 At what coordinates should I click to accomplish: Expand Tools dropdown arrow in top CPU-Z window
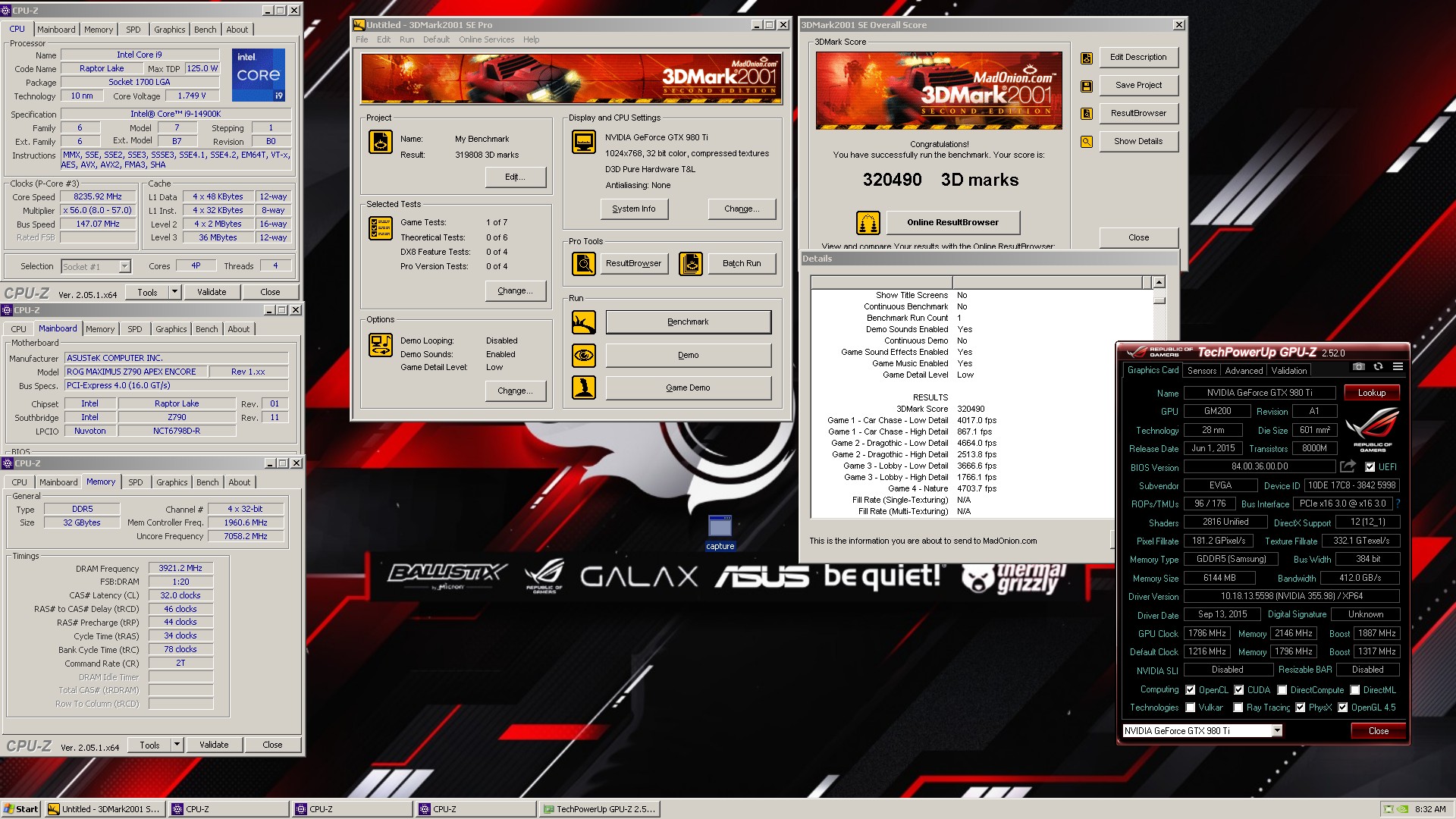(174, 292)
